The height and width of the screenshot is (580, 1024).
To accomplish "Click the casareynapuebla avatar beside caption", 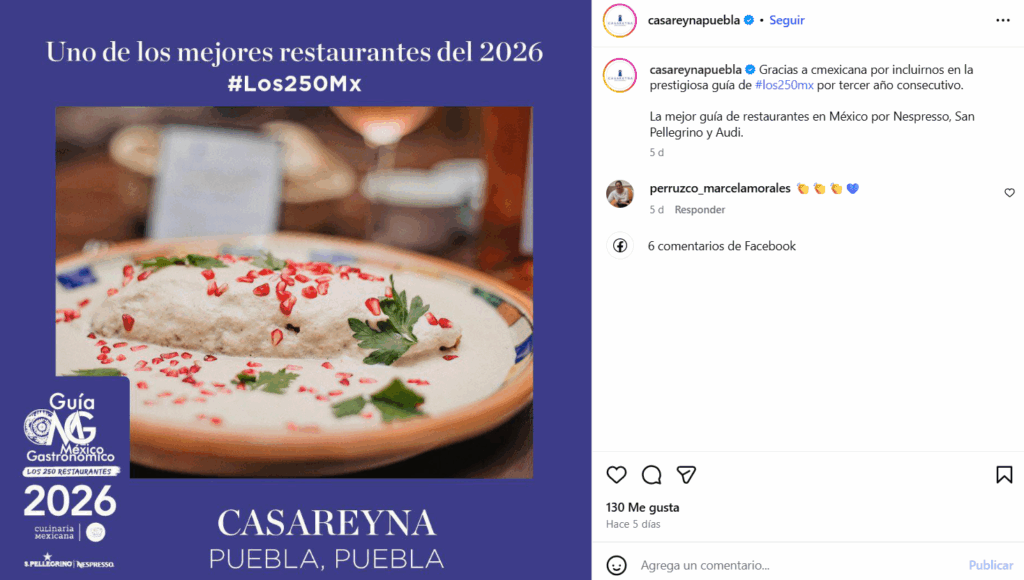I will (620, 75).
